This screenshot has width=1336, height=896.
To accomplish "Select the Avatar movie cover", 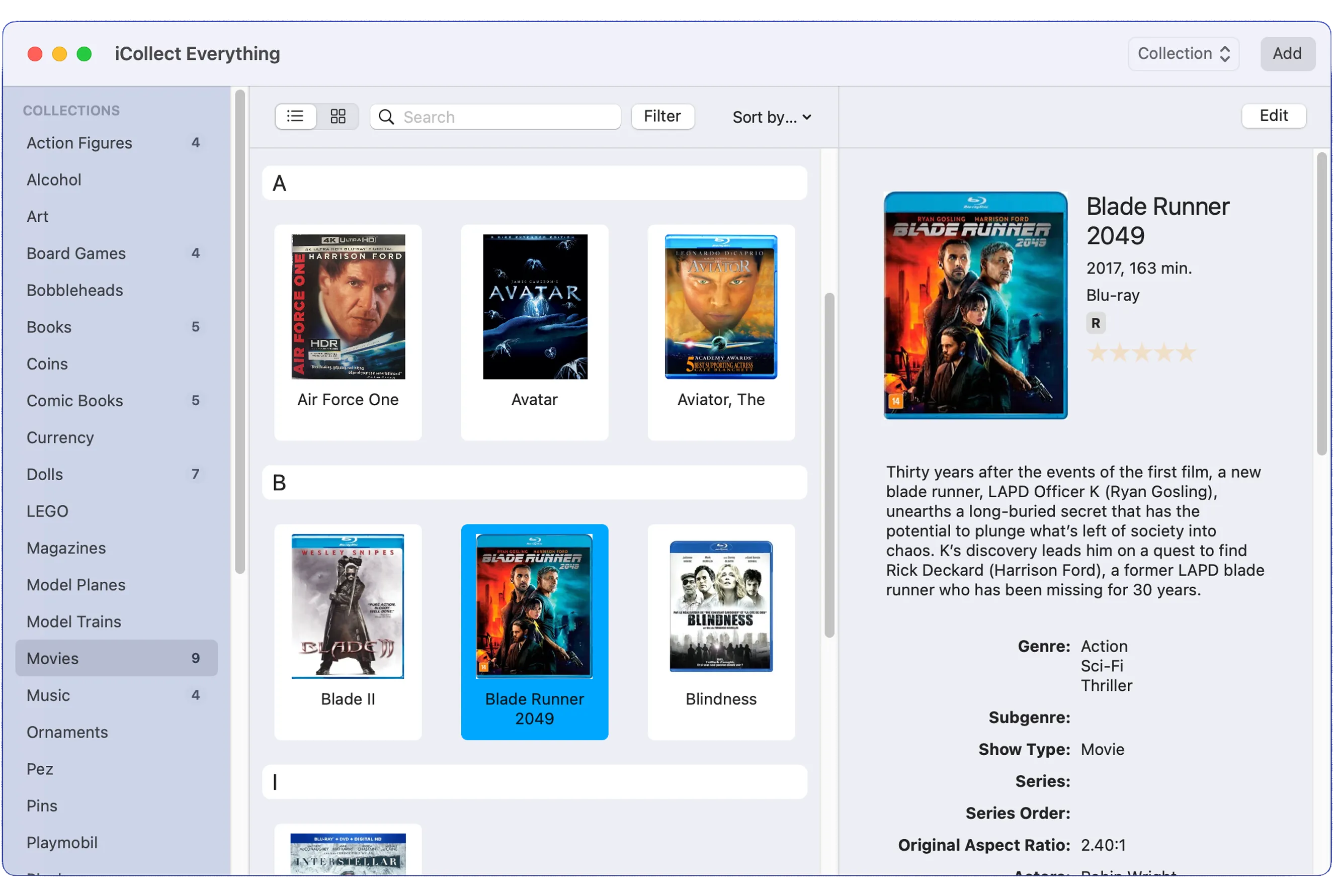I will [x=535, y=307].
